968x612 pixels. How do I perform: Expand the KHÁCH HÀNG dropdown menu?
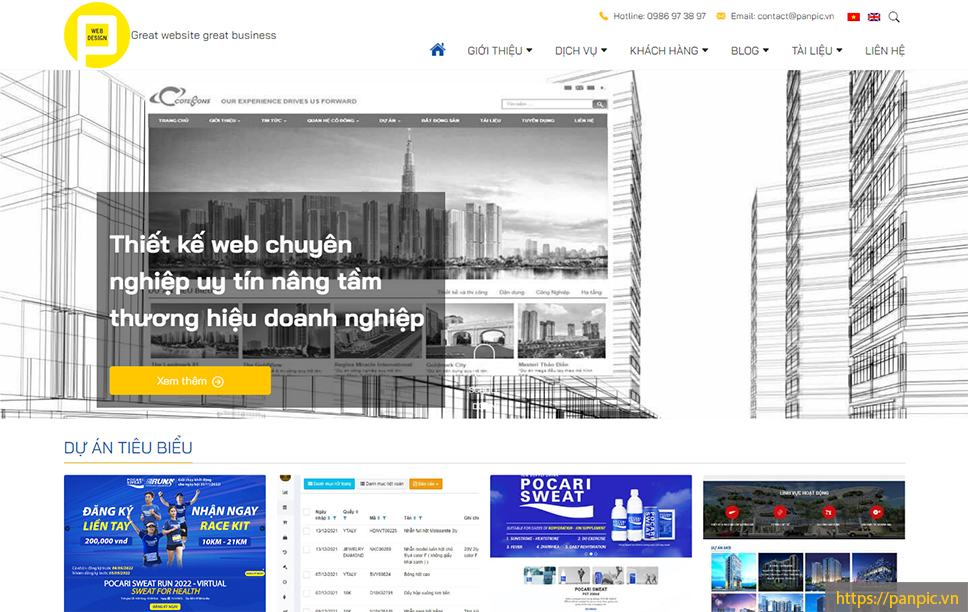(x=668, y=51)
